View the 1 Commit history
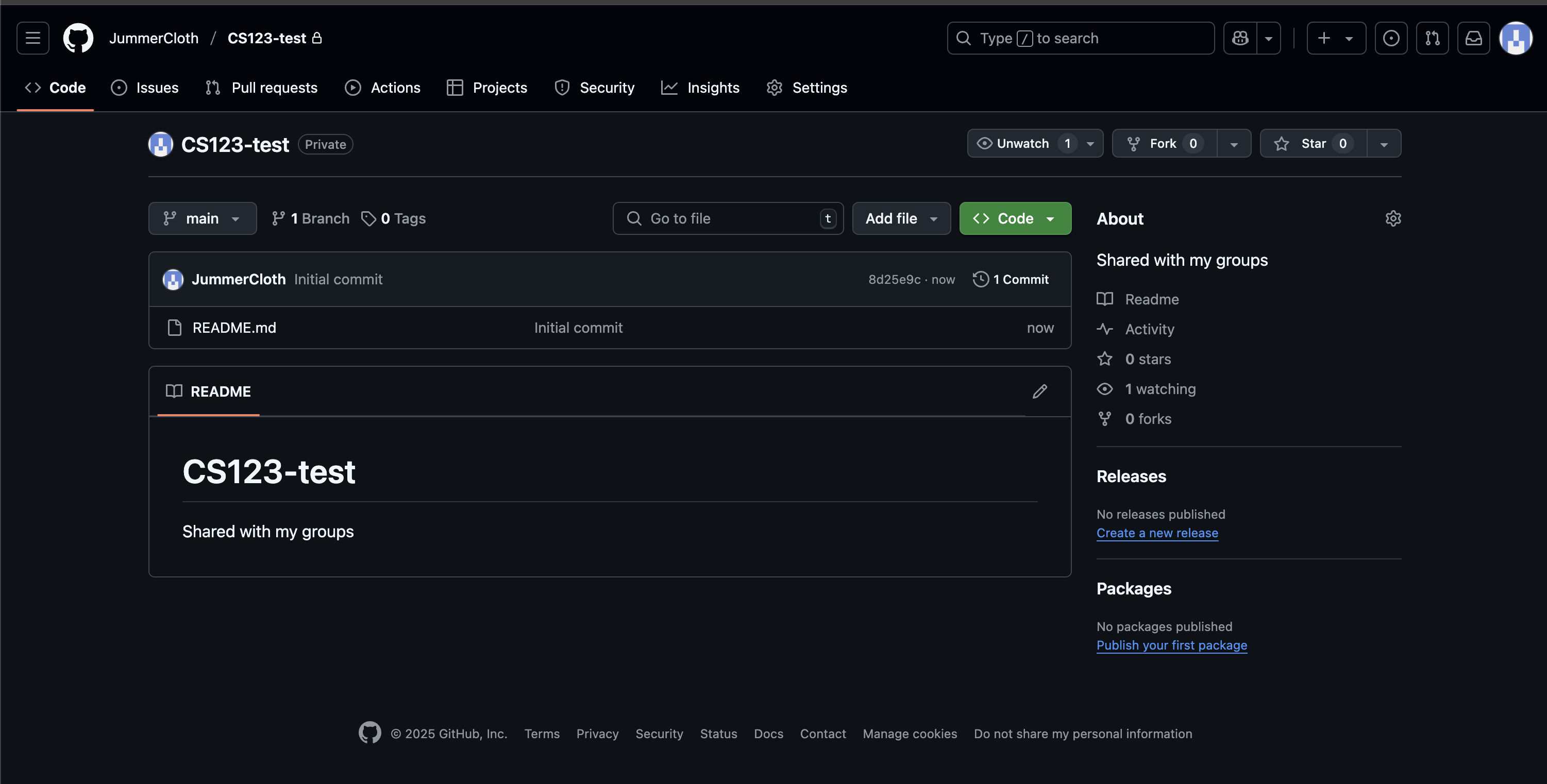Screen dimensions: 1547x784 tap(1011, 280)
